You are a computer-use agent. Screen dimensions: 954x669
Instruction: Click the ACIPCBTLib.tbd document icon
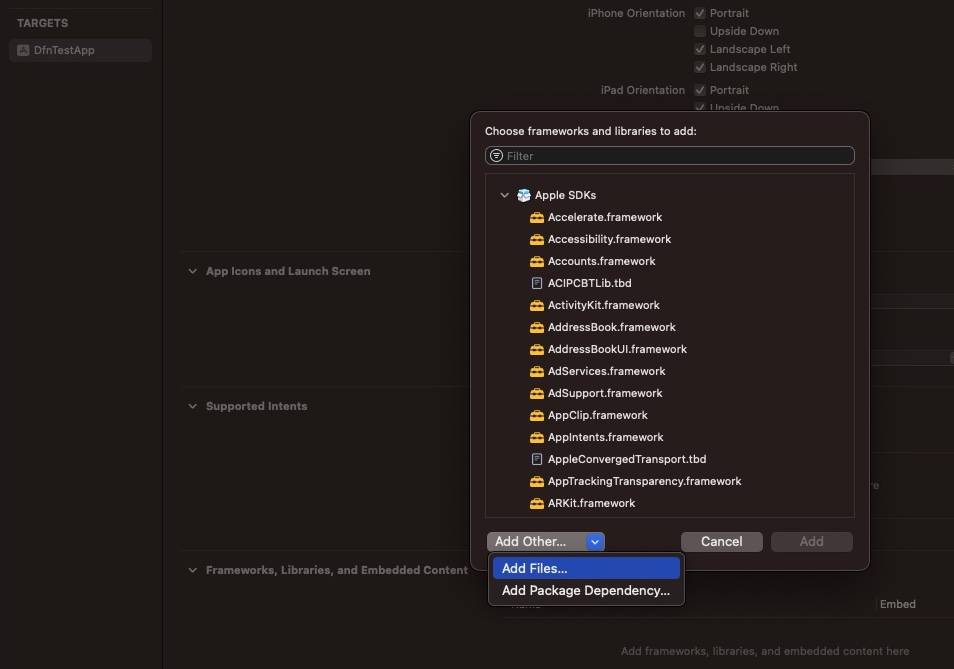click(537, 283)
